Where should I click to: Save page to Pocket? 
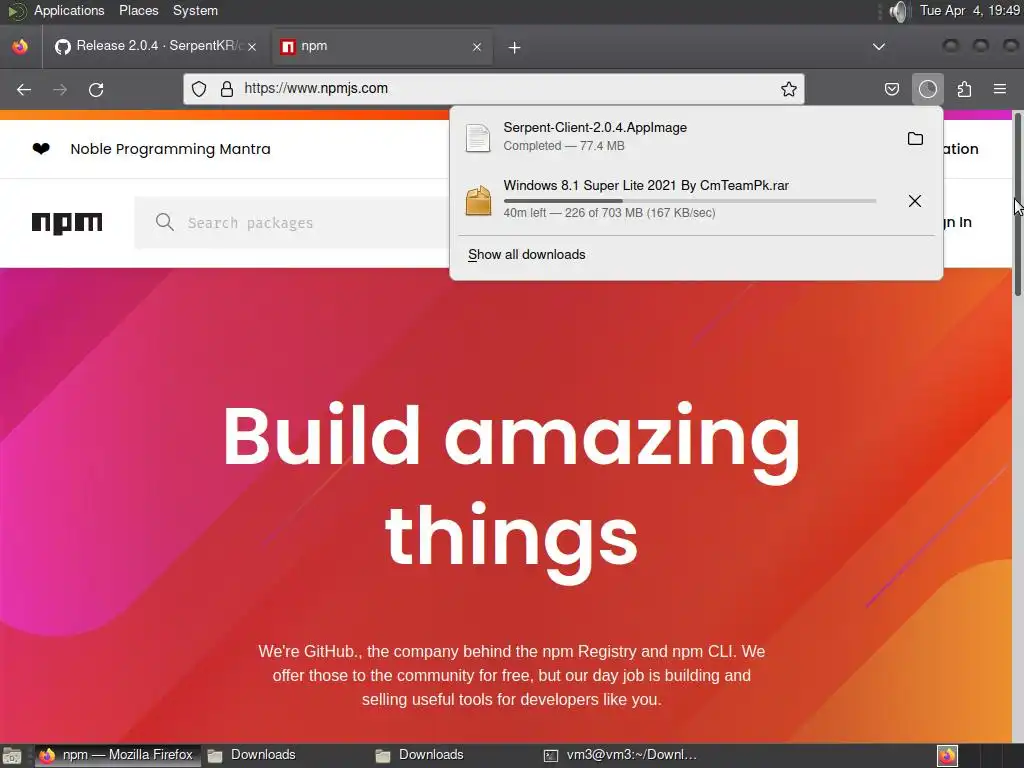892,89
